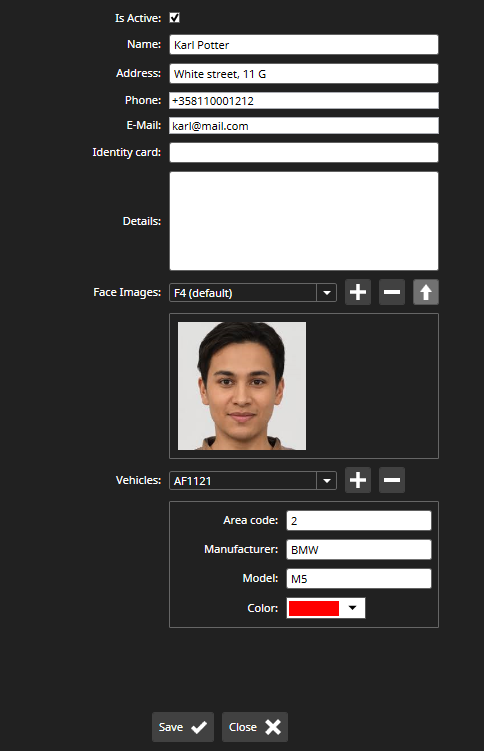
Task: Click the face photo thumbnail
Action: [x=242, y=386]
